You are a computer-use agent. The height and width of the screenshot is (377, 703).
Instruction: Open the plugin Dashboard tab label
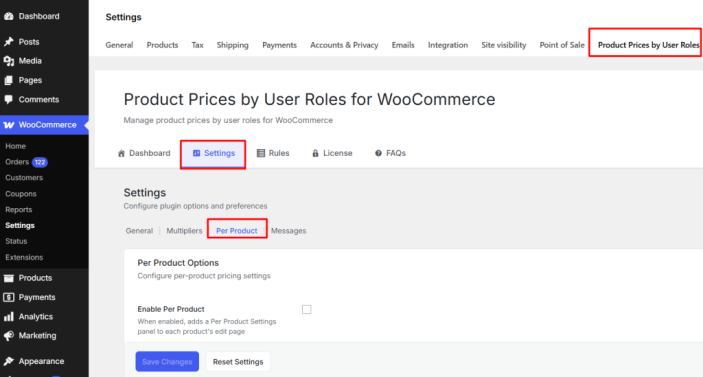tap(150, 153)
